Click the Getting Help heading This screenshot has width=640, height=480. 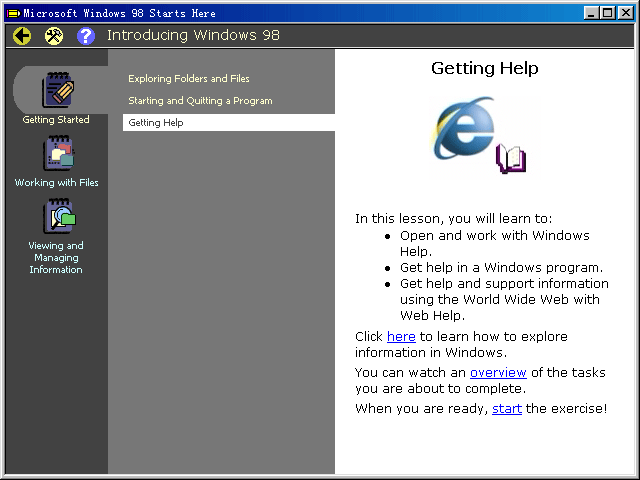[484, 68]
